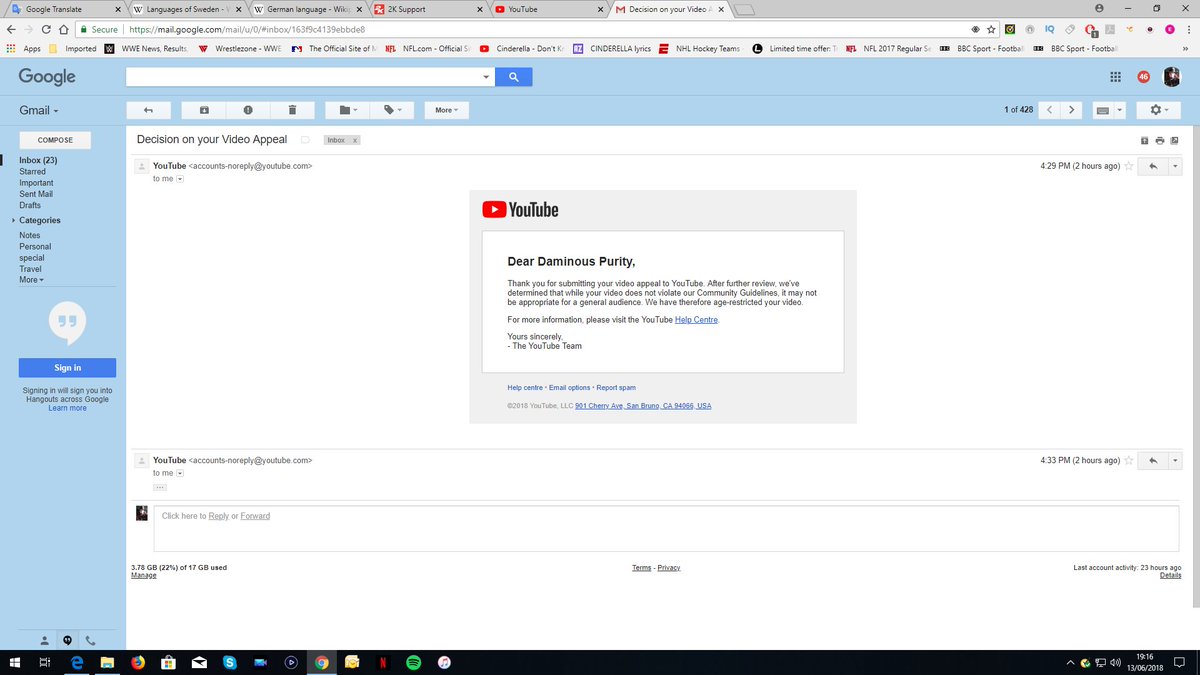Open more options for 4:33 PM message
Image resolution: width=1200 pixels, height=675 pixels.
(1175, 460)
